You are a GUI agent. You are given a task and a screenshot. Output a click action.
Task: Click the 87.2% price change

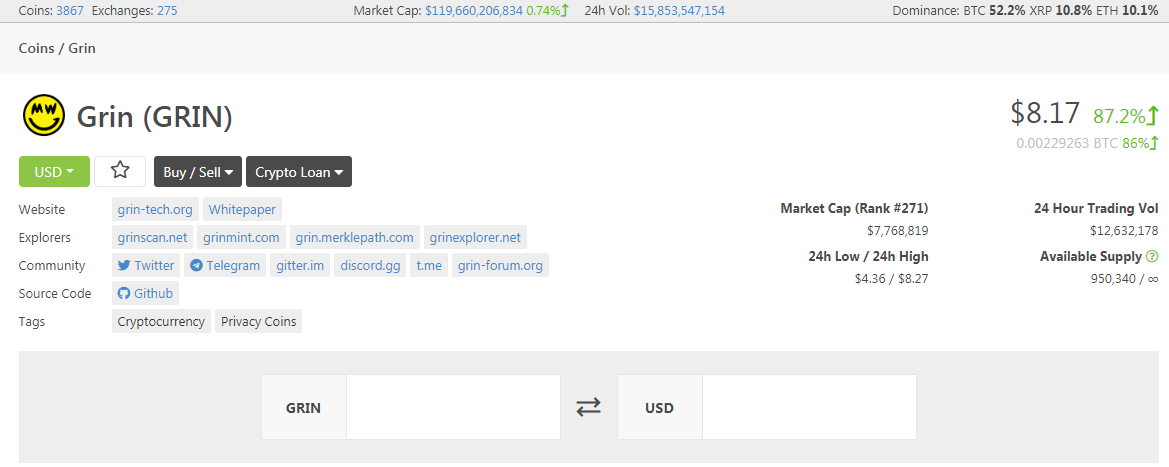pyautogui.click(x=1126, y=116)
